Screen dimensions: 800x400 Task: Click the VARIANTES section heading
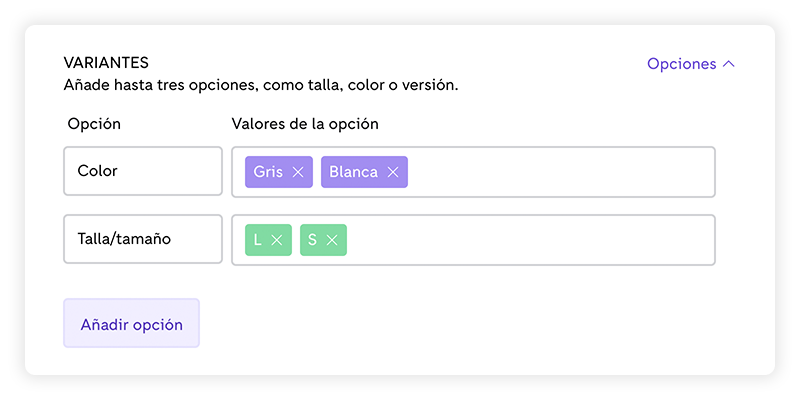(x=106, y=63)
